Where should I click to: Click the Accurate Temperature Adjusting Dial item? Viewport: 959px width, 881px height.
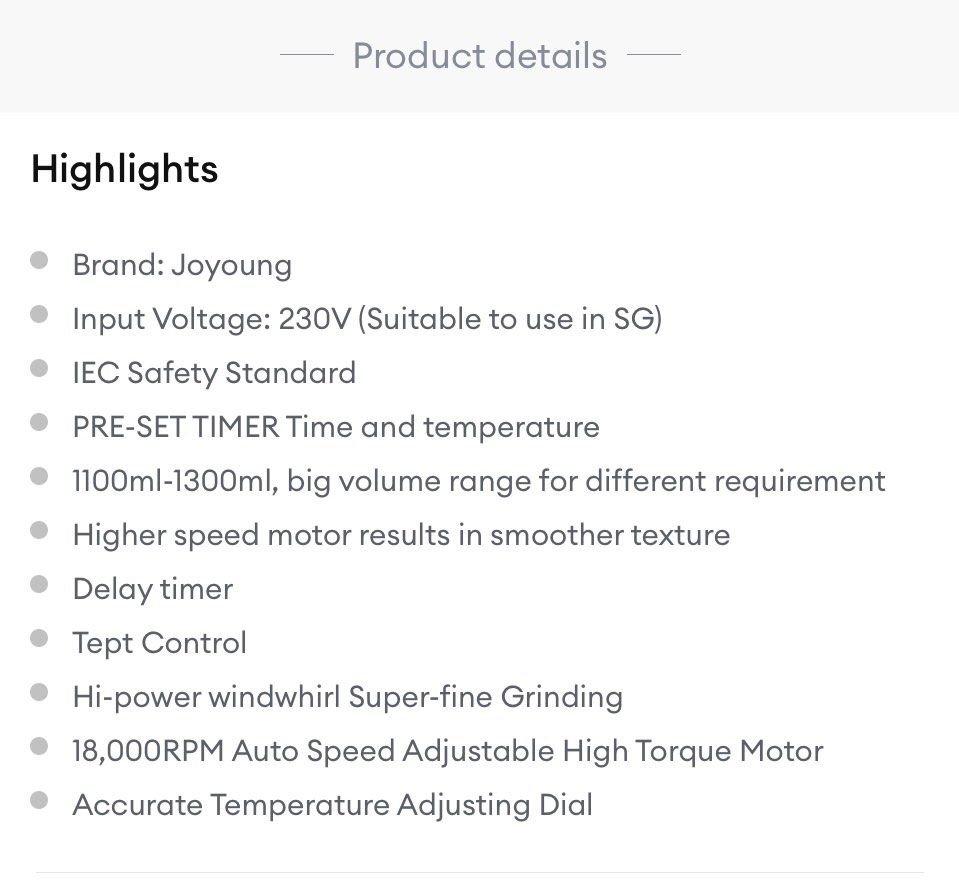(333, 805)
